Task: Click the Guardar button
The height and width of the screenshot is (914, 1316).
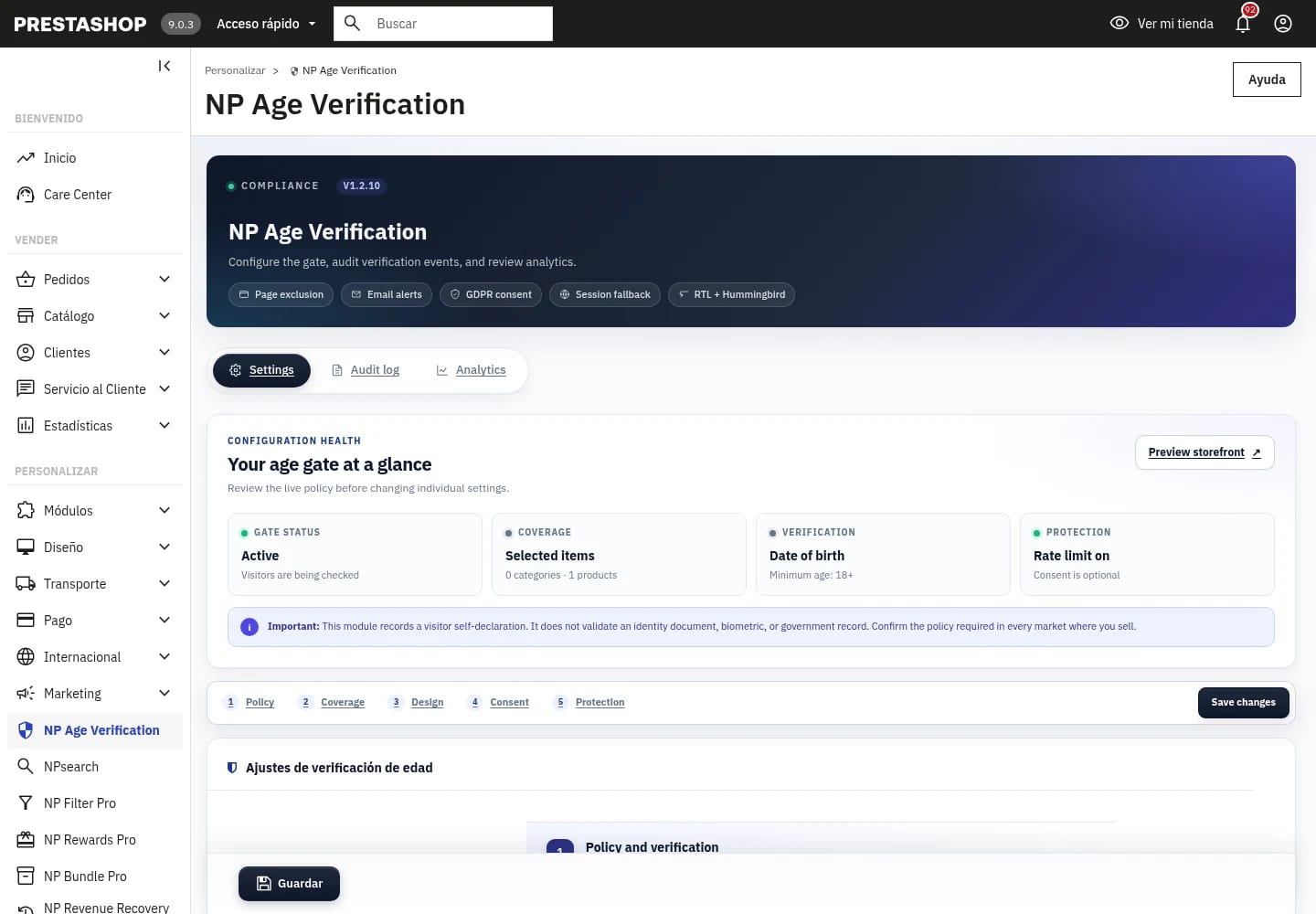Action: (x=289, y=884)
